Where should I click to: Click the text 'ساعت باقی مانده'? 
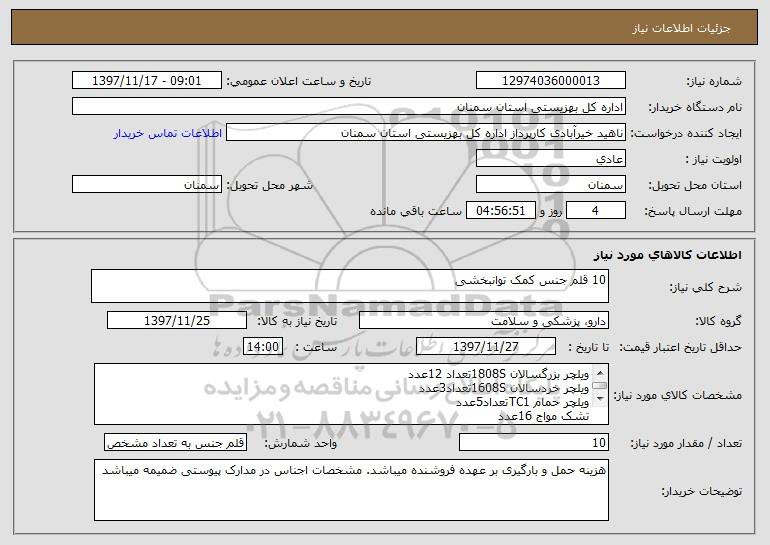415,211
